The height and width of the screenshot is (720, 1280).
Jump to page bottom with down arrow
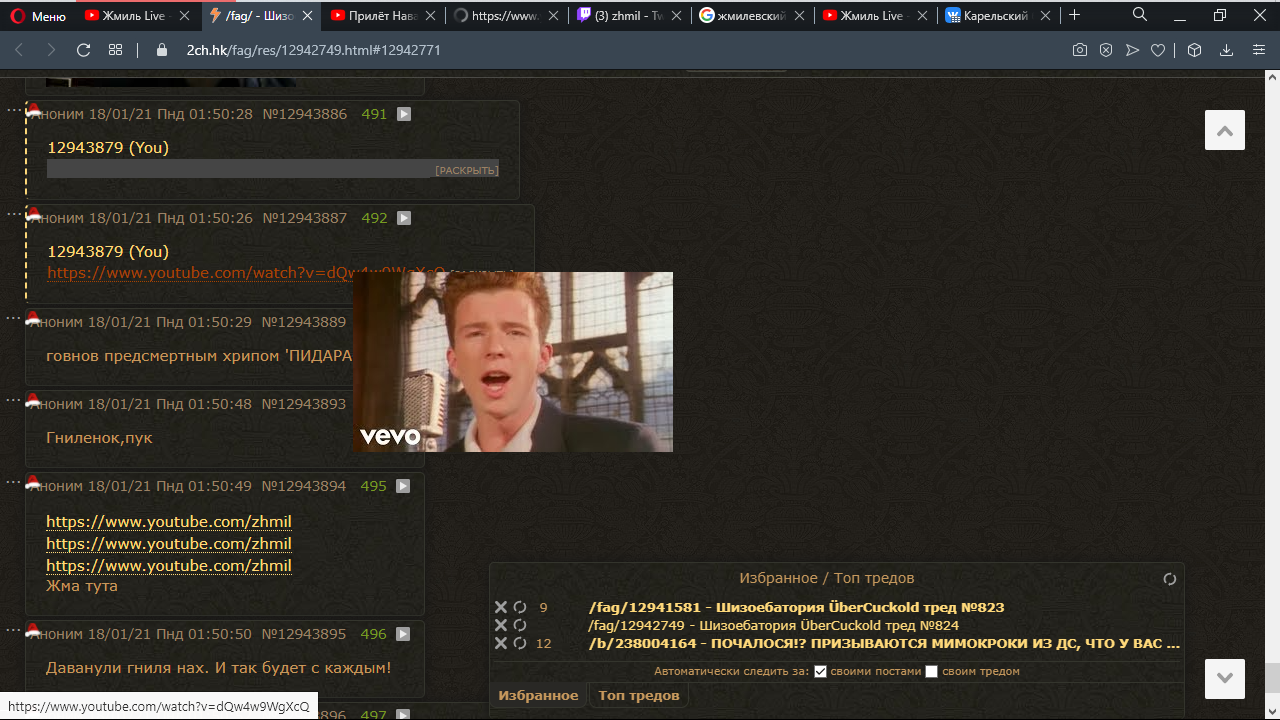(1225, 679)
